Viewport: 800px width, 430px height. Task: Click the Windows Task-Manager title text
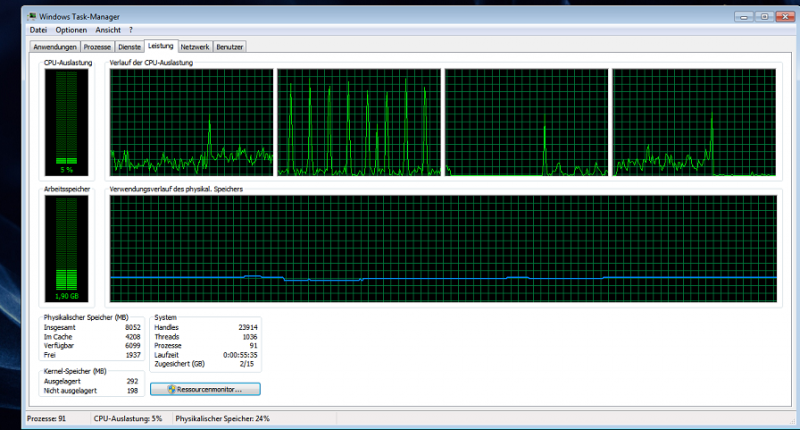[80, 16]
